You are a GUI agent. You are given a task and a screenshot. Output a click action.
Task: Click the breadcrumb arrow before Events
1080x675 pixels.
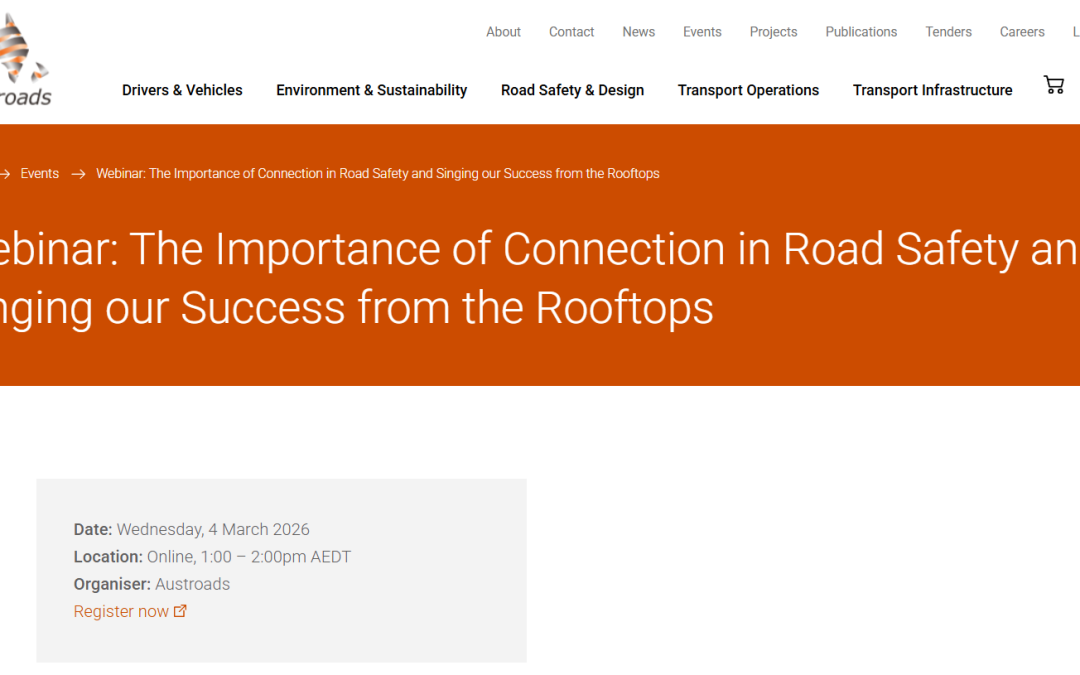tap(6, 173)
